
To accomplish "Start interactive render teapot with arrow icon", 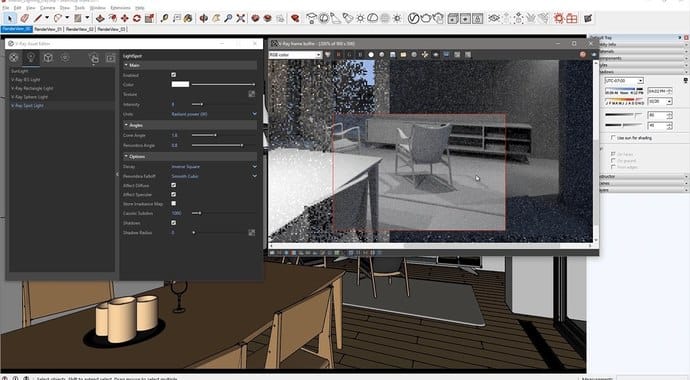I will pyautogui.click(x=438, y=18).
